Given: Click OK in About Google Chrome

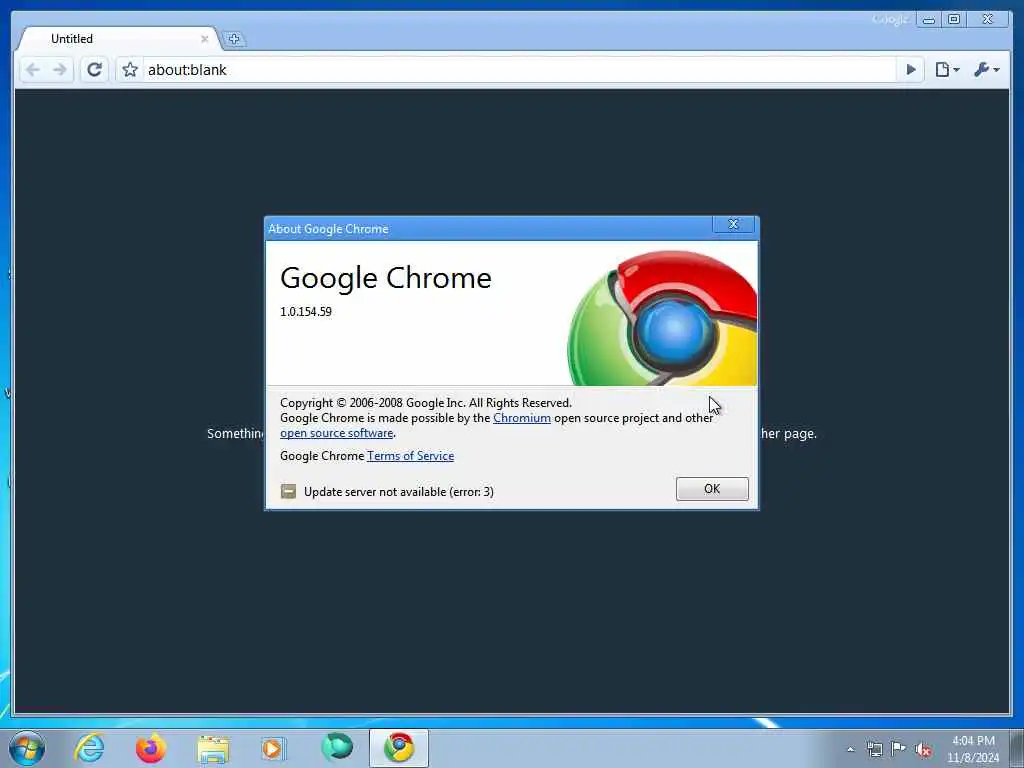Looking at the screenshot, I should [712, 489].
